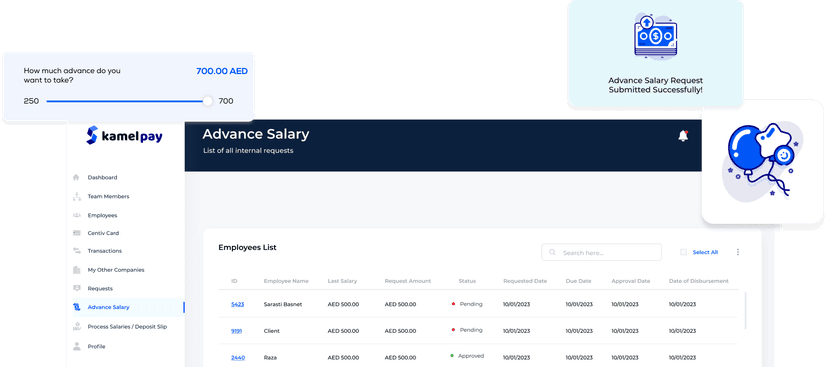Click the Dashboard home icon

(77, 177)
